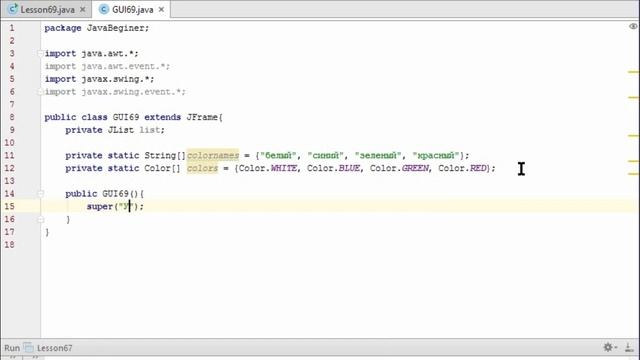Image resolution: width=640 pixels, height=360 pixels.
Task: Click the hide tool window icon beside the gear
Action: click(629, 347)
